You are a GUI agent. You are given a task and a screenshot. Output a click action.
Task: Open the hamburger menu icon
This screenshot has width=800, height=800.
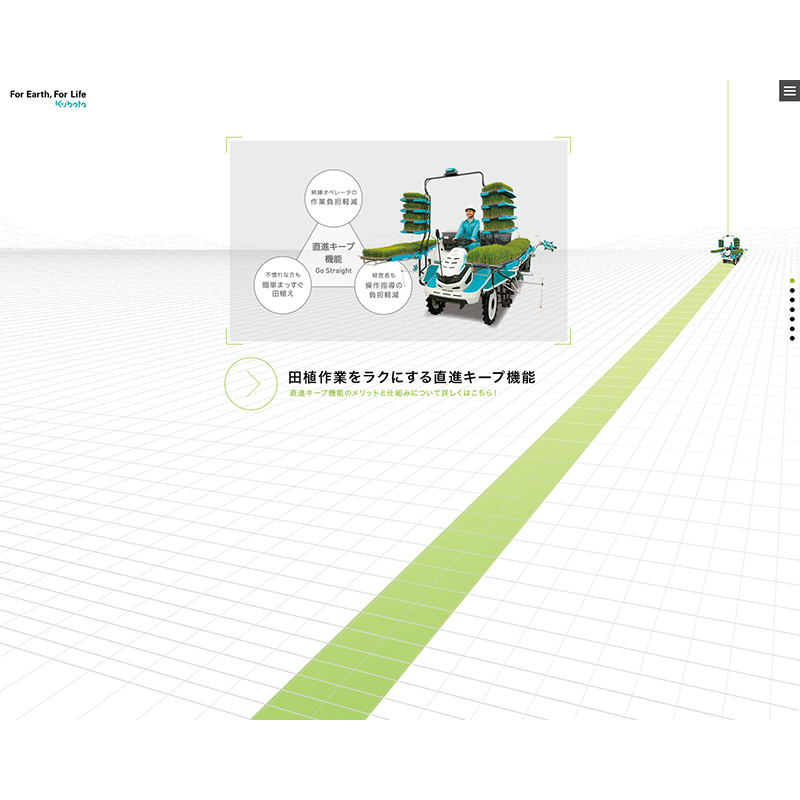pos(789,91)
